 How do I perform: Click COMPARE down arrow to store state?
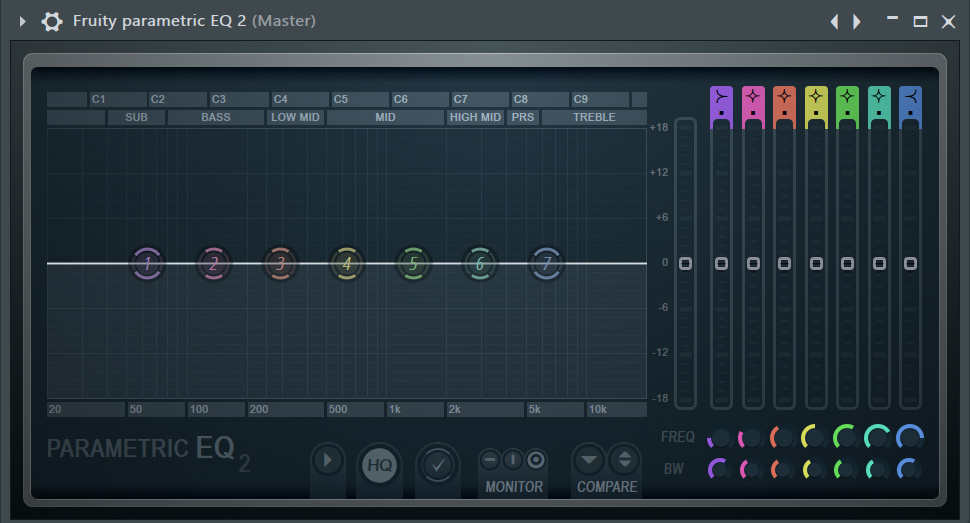[589, 460]
